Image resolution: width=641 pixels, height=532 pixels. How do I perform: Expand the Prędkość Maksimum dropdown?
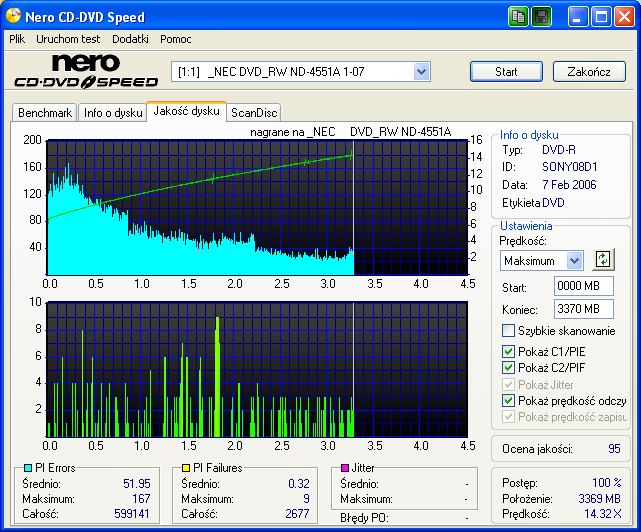click(x=574, y=261)
